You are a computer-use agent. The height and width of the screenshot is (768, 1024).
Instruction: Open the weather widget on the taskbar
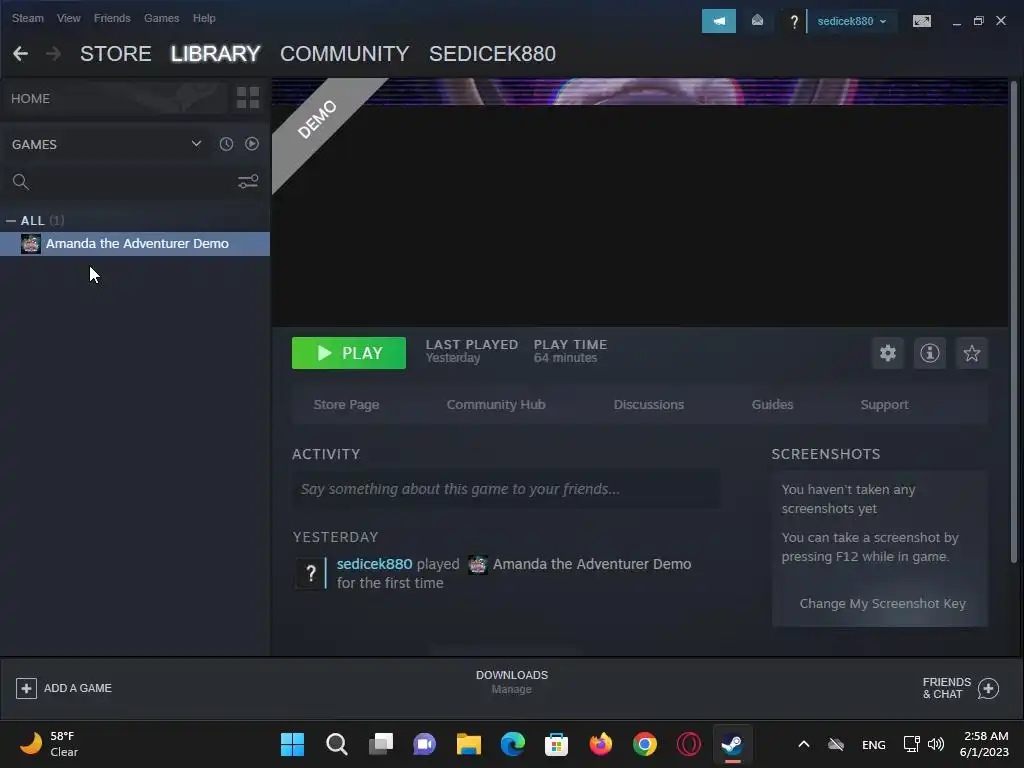tap(49, 744)
